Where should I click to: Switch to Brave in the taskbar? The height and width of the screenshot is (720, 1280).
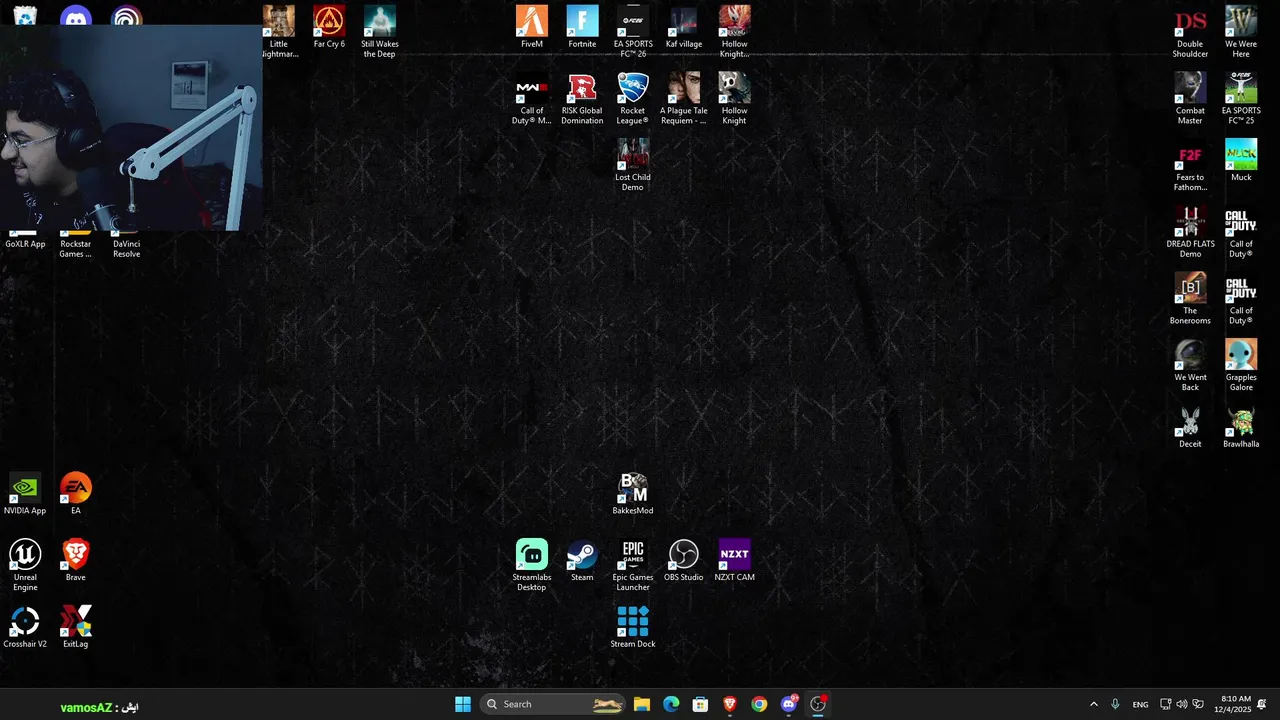pyautogui.click(x=730, y=704)
